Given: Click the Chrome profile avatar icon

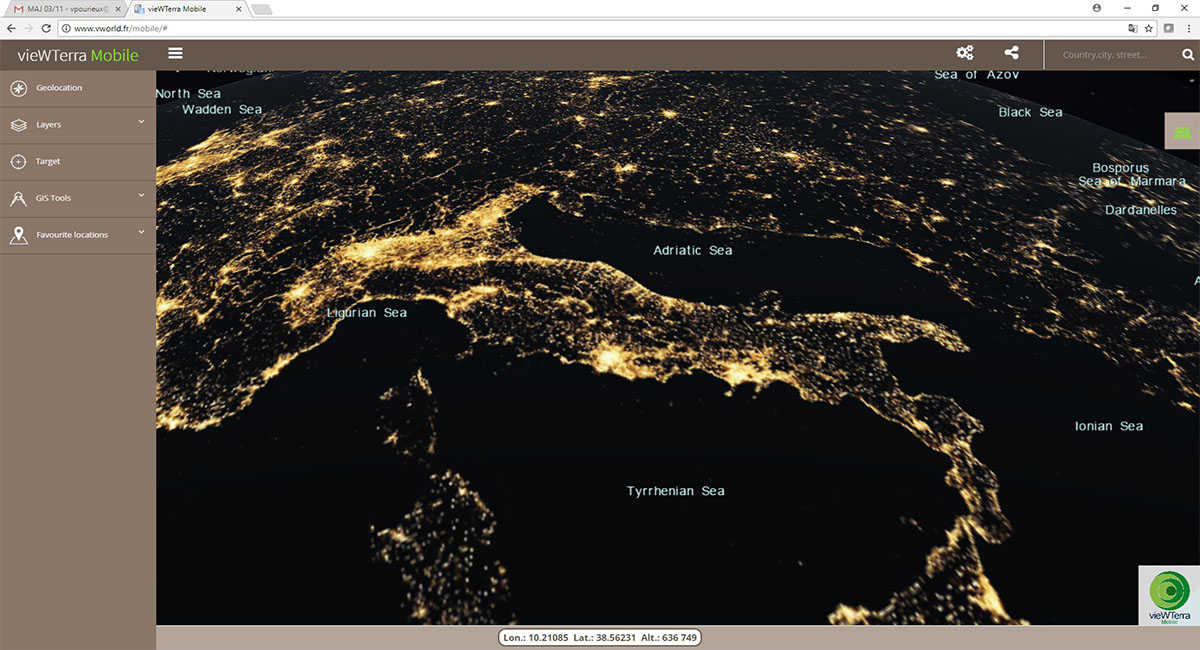Looking at the screenshot, I should click(x=1097, y=7).
